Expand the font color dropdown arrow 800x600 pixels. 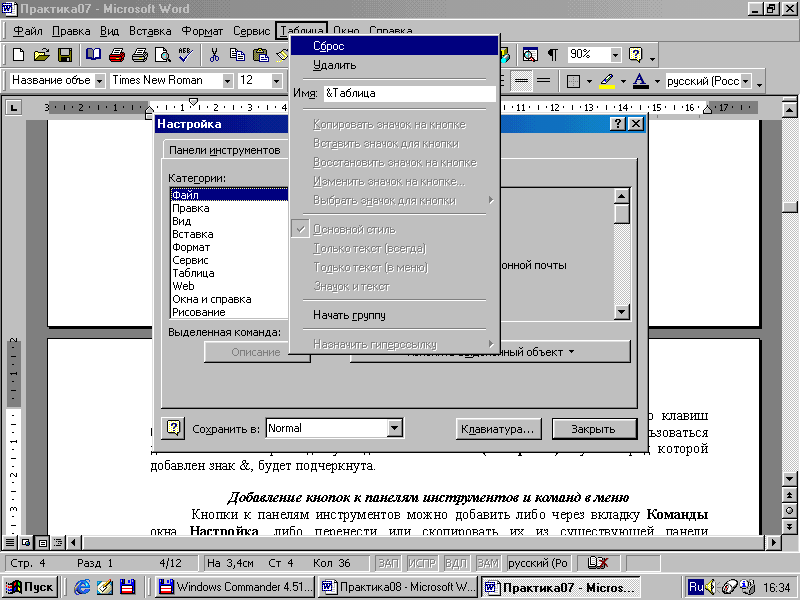click(657, 81)
